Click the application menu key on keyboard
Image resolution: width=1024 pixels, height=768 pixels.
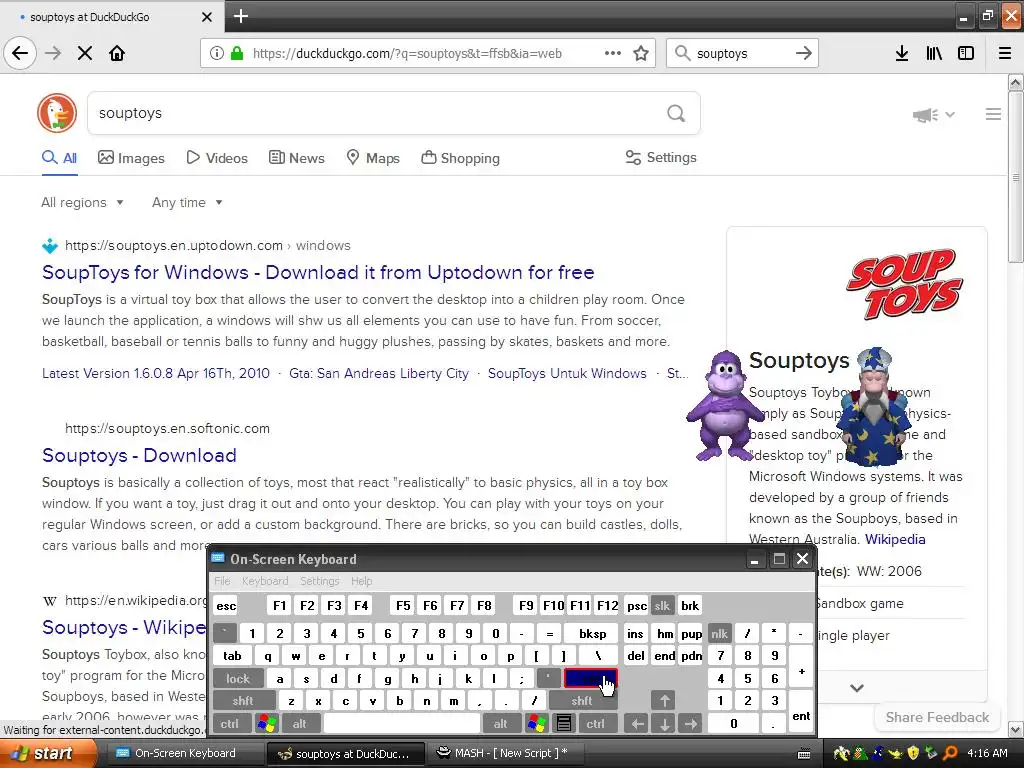point(564,724)
